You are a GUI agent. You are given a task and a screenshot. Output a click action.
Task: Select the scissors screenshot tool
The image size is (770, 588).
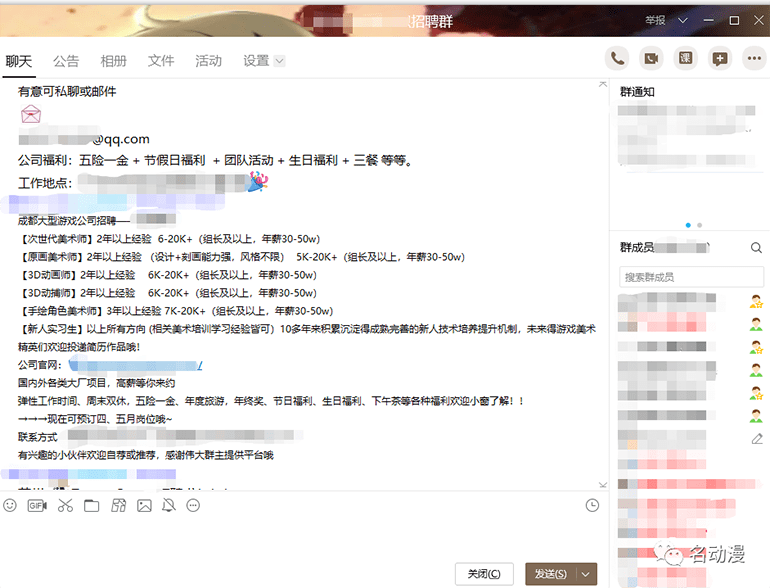point(65,506)
